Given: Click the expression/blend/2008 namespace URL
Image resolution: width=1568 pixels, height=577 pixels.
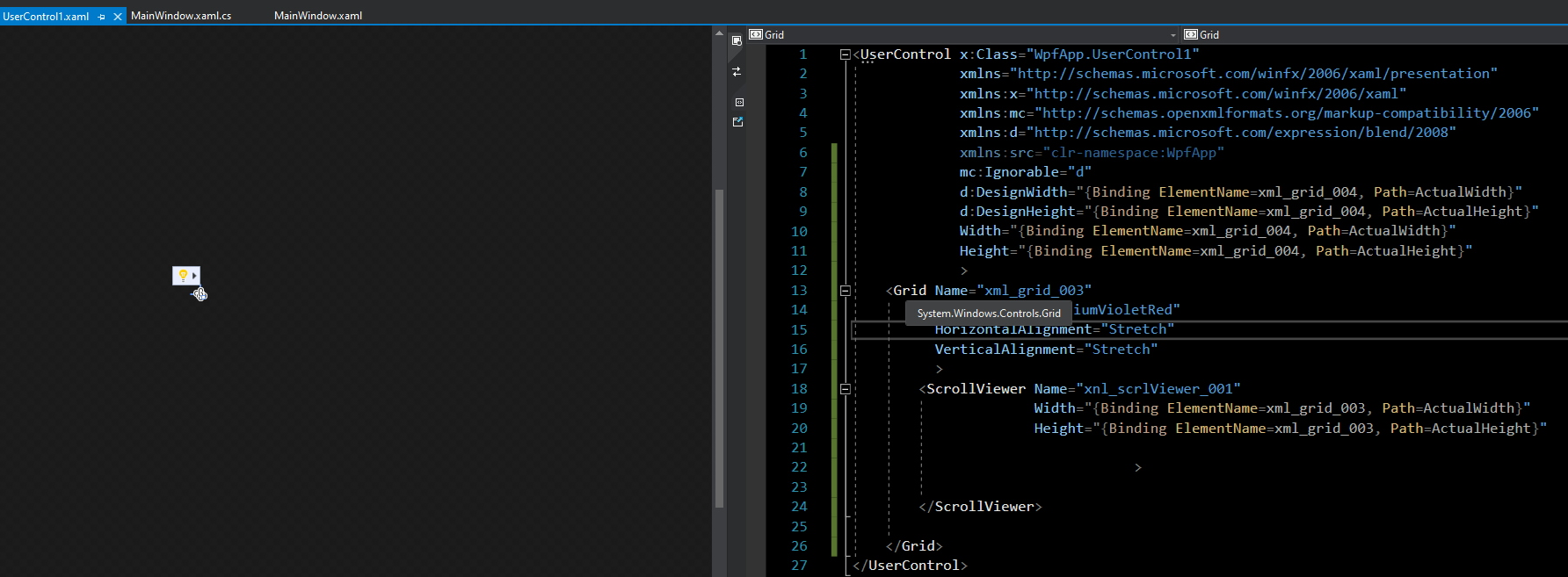Looking at the screenshot, I should point(1241,133).
